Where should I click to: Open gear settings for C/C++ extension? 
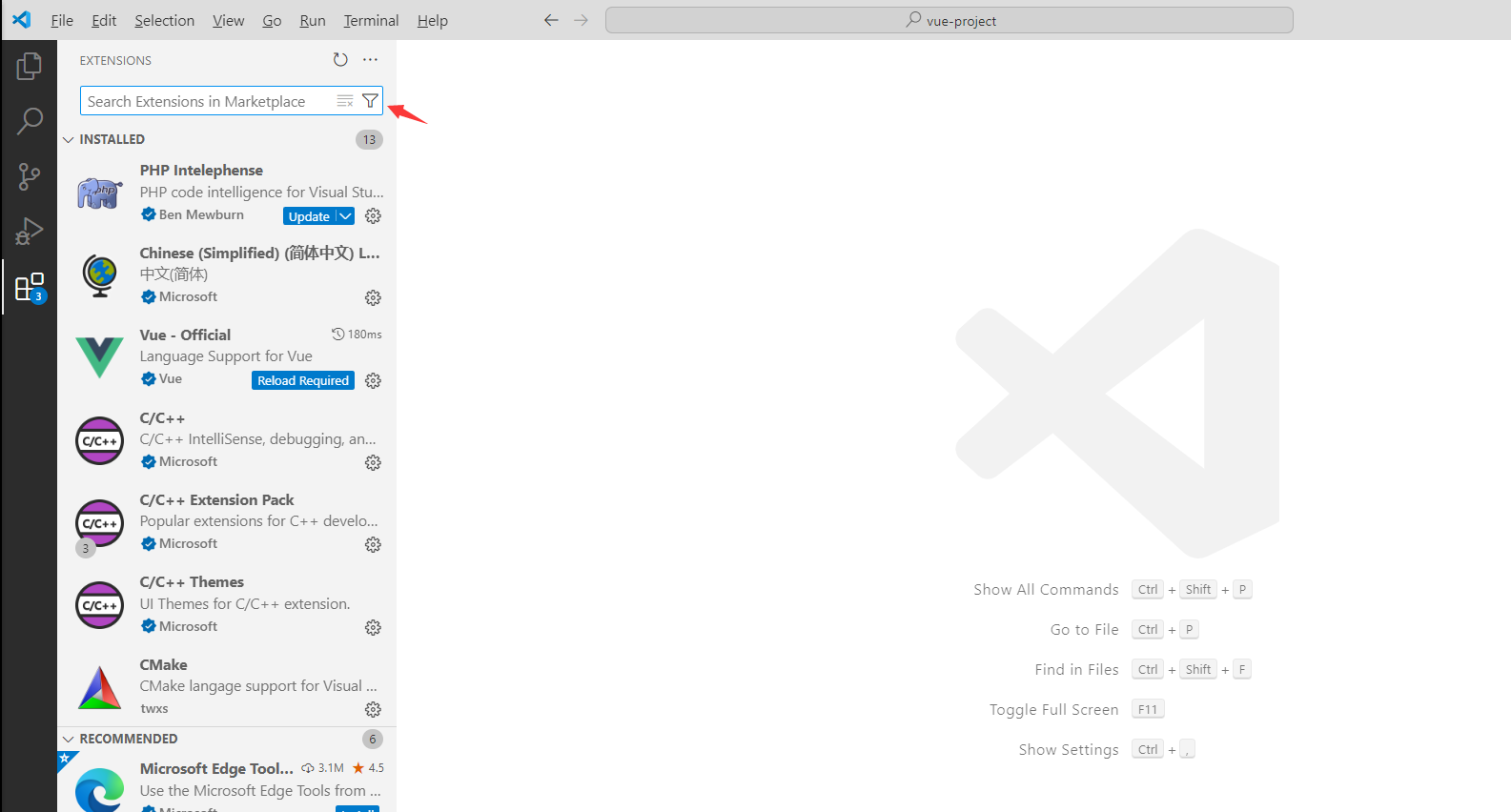373,463
